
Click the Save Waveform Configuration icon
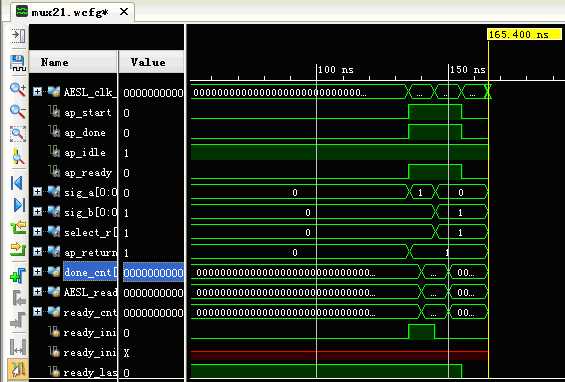click(18, 63)
